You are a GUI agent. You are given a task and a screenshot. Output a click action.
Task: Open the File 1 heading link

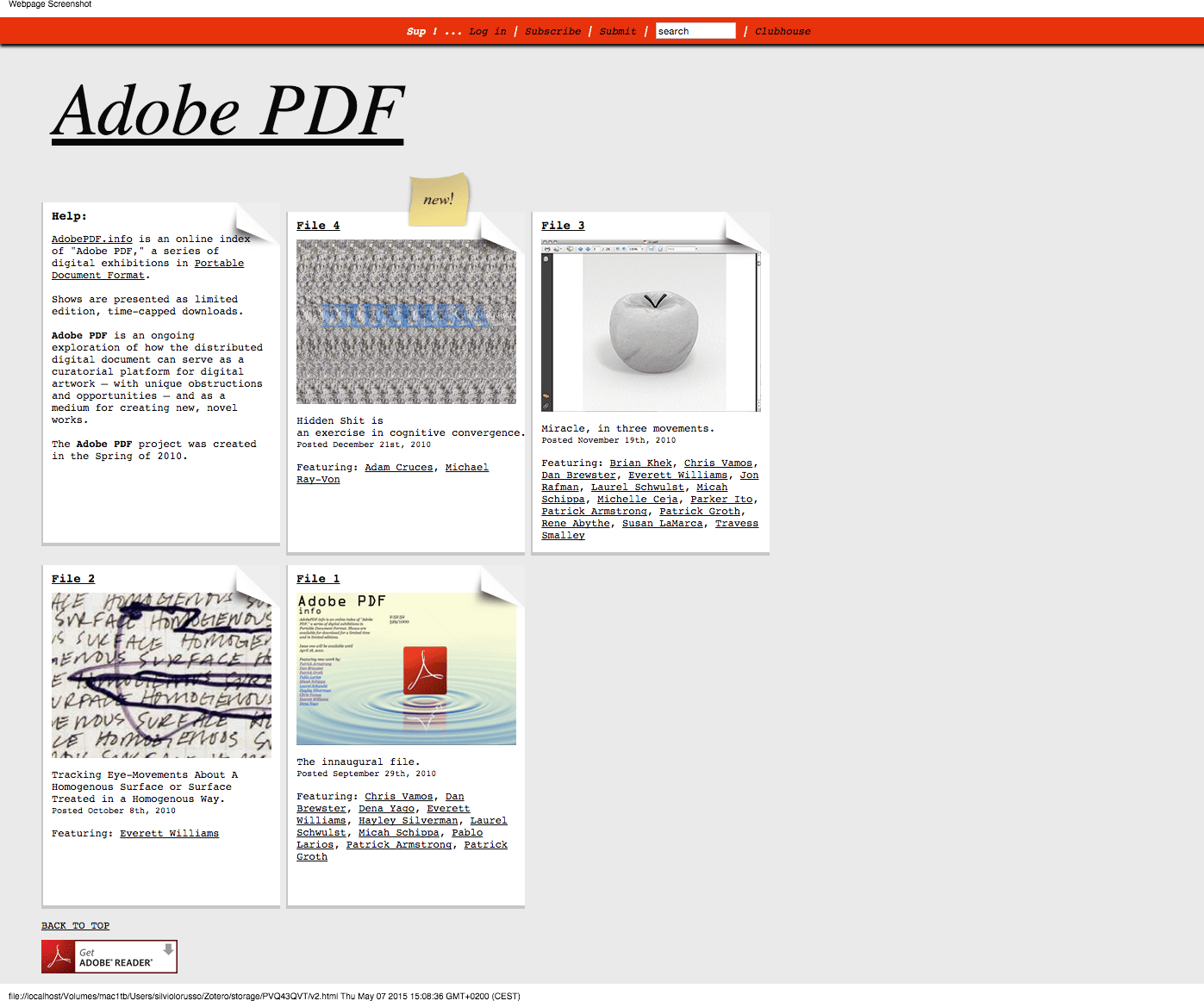[x=318, y=579]
